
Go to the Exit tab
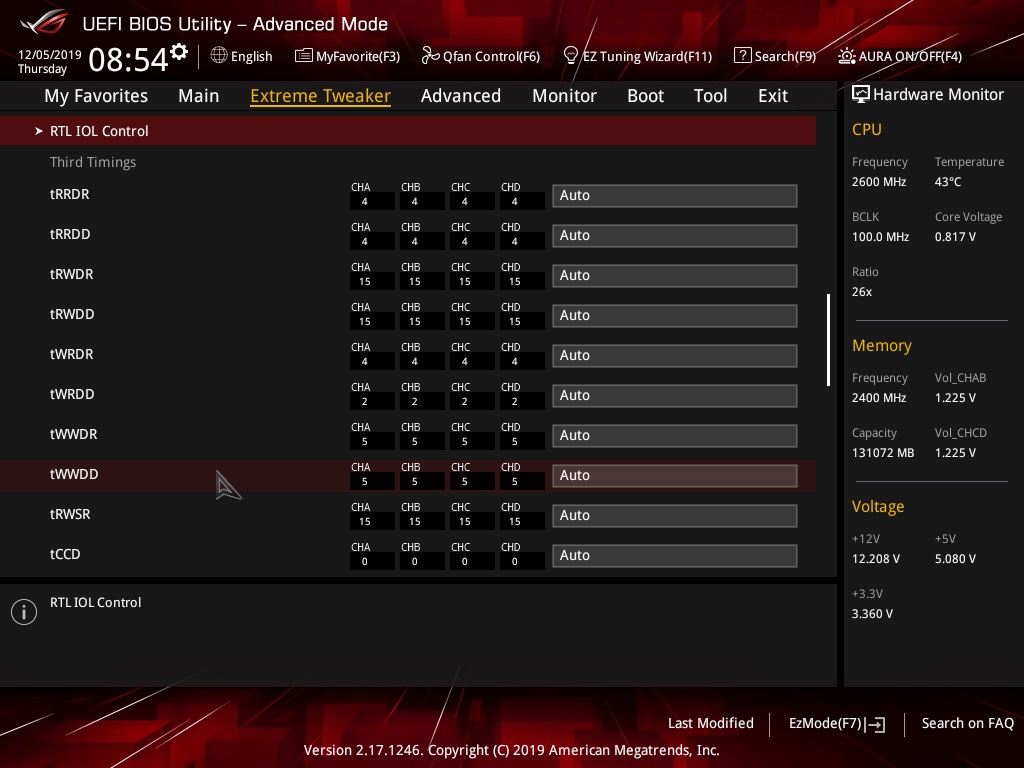pos(773,95)
